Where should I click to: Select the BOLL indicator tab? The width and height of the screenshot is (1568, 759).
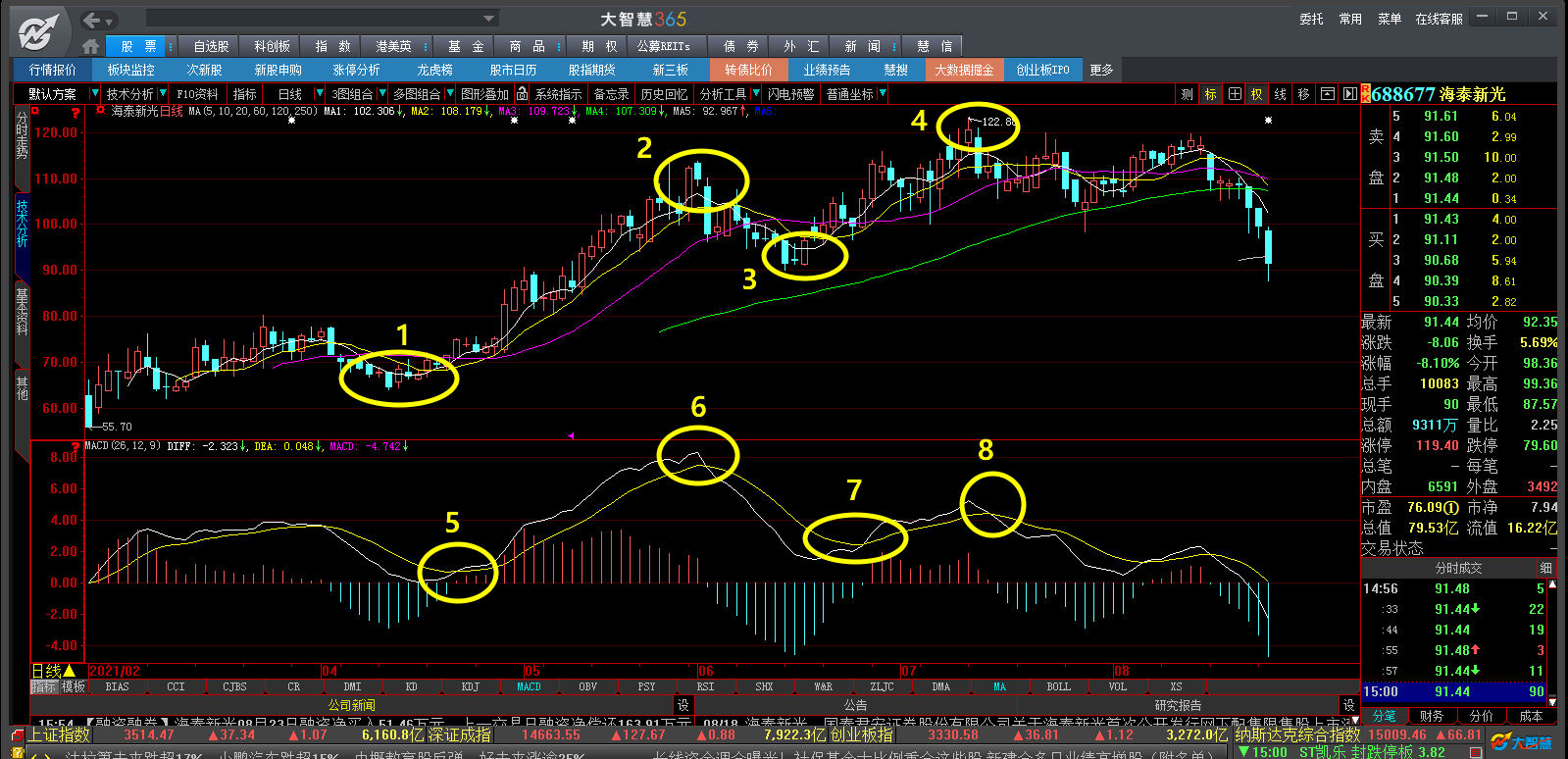coord(1058,687)
